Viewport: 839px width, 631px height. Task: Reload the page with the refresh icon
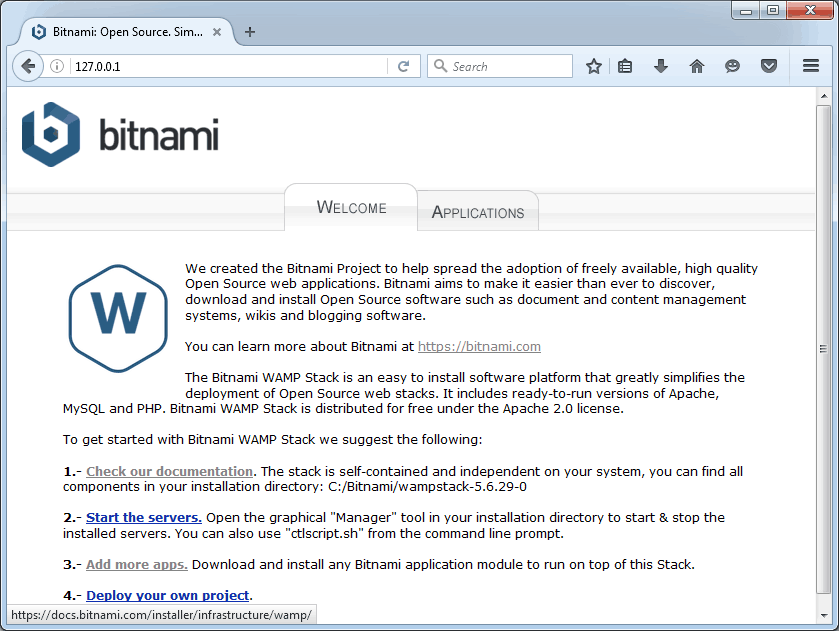(403, 66)
